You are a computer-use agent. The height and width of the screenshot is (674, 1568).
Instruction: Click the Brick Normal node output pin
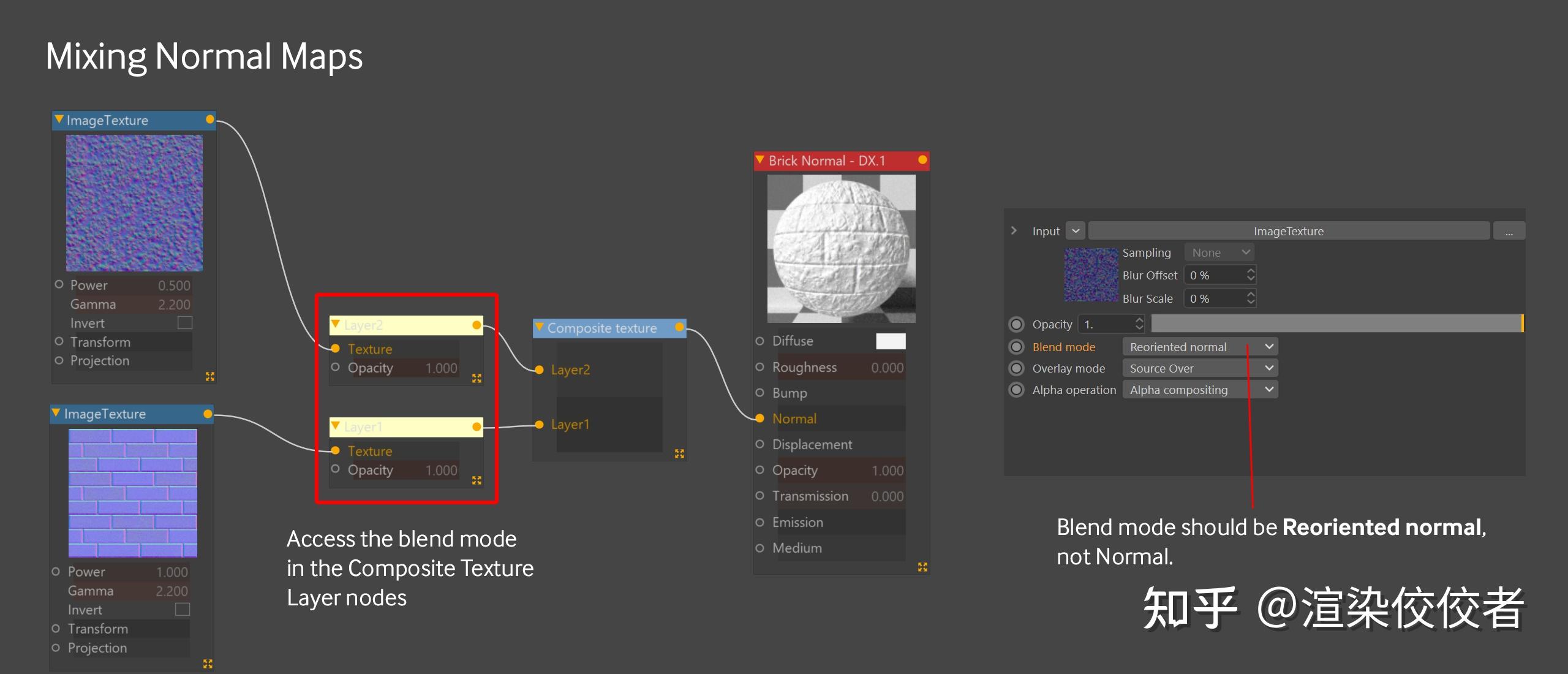coord(922,161)
